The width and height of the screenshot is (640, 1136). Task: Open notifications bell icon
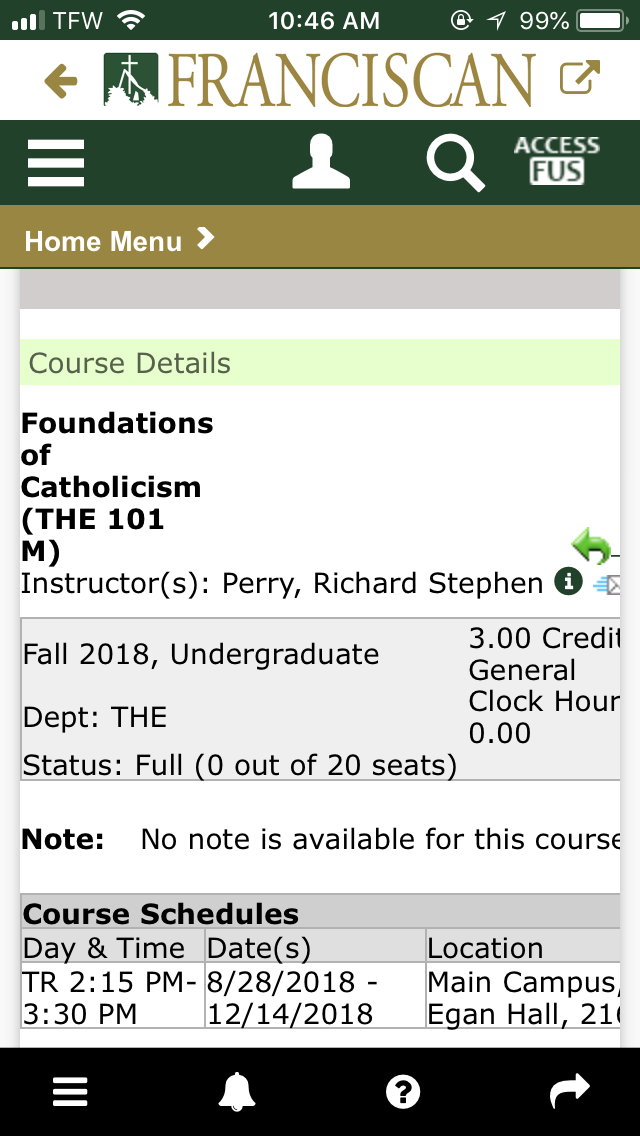(x=236, y=1092)
